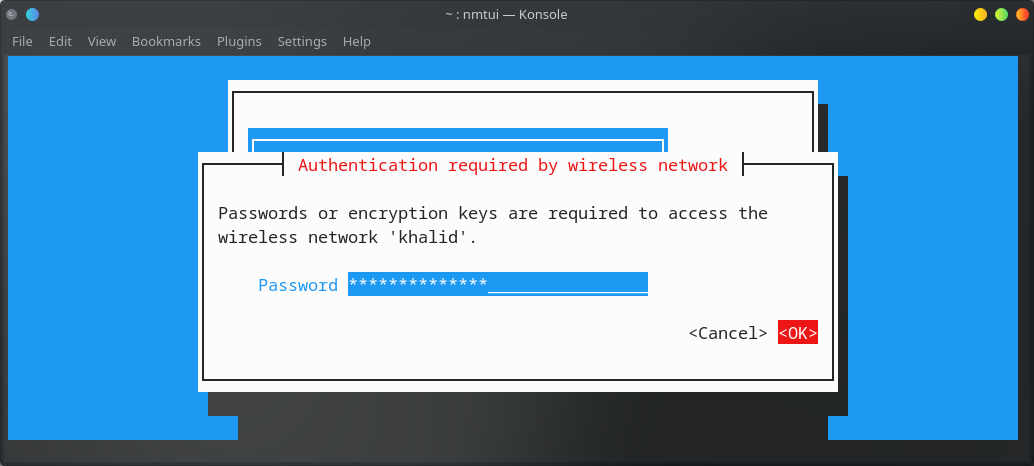Select Cancel in the authentication dialog
Screen dimensions: 1034x466
(x=728, y=333)
